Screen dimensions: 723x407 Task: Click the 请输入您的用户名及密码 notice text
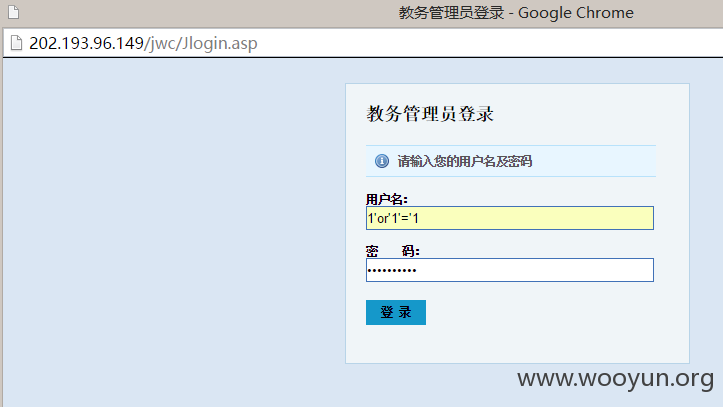point(465,161)
